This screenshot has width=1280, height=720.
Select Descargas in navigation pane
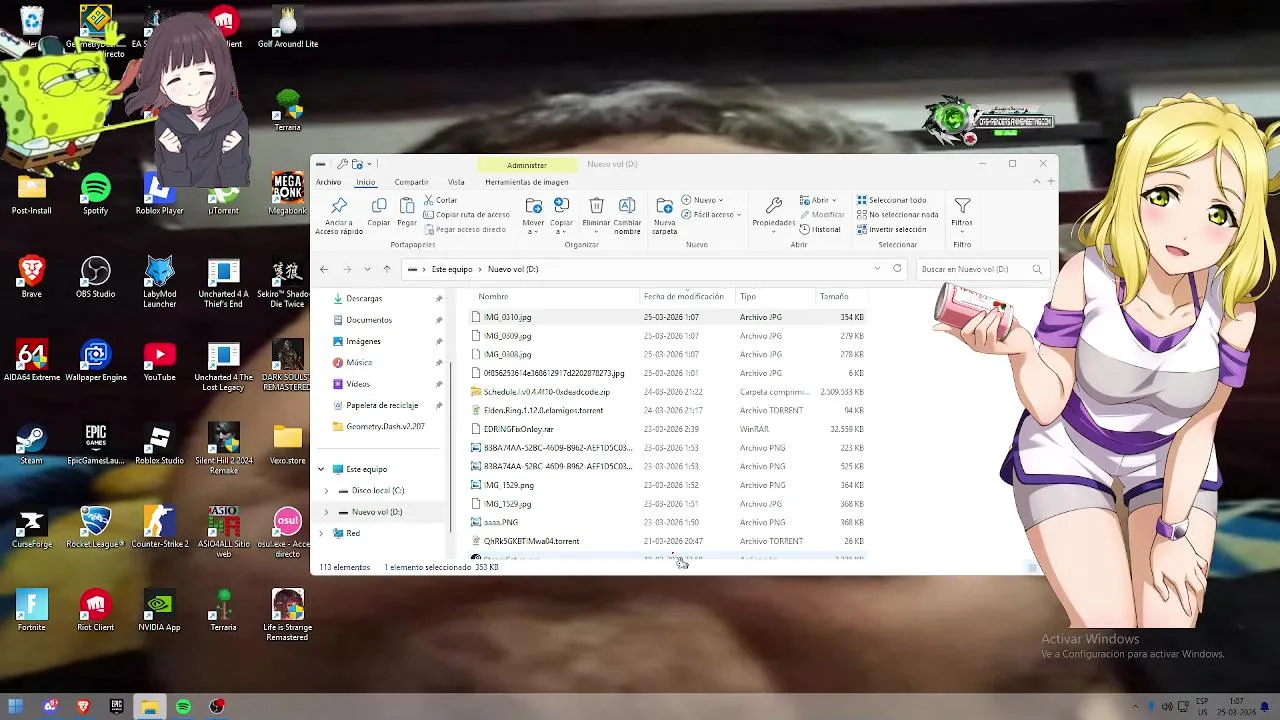(x=364, y=299)
